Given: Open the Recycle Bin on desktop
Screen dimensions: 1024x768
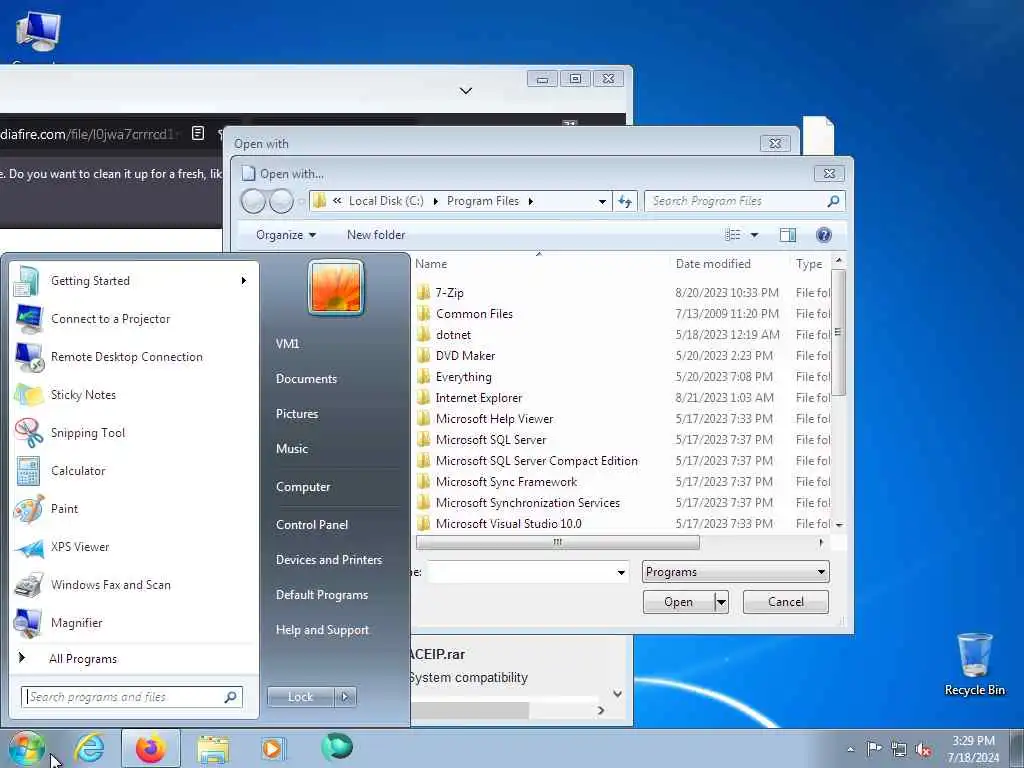Looking at the screenshot, I should click(x=974, y=664).
